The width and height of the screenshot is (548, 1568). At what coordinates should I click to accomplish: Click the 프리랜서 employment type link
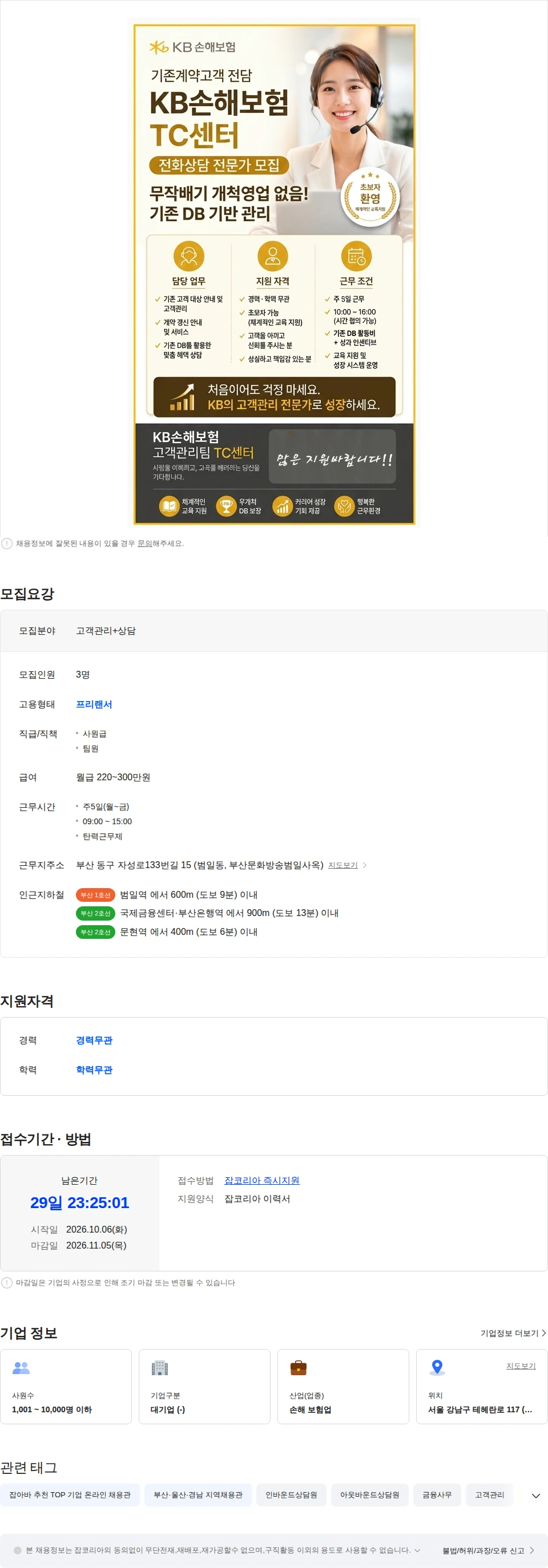point(94,704)
